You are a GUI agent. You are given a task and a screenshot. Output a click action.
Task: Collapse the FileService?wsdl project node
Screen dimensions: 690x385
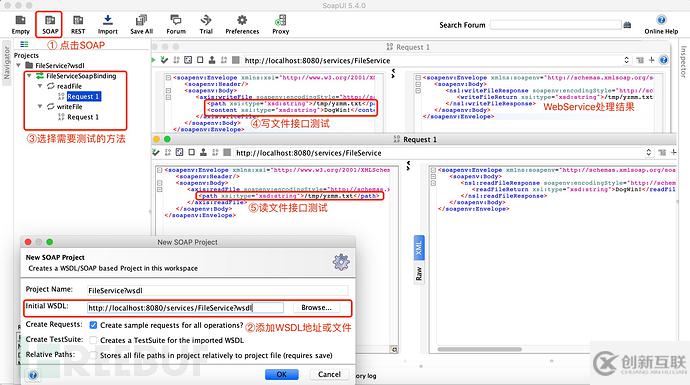tap(18, 66)
